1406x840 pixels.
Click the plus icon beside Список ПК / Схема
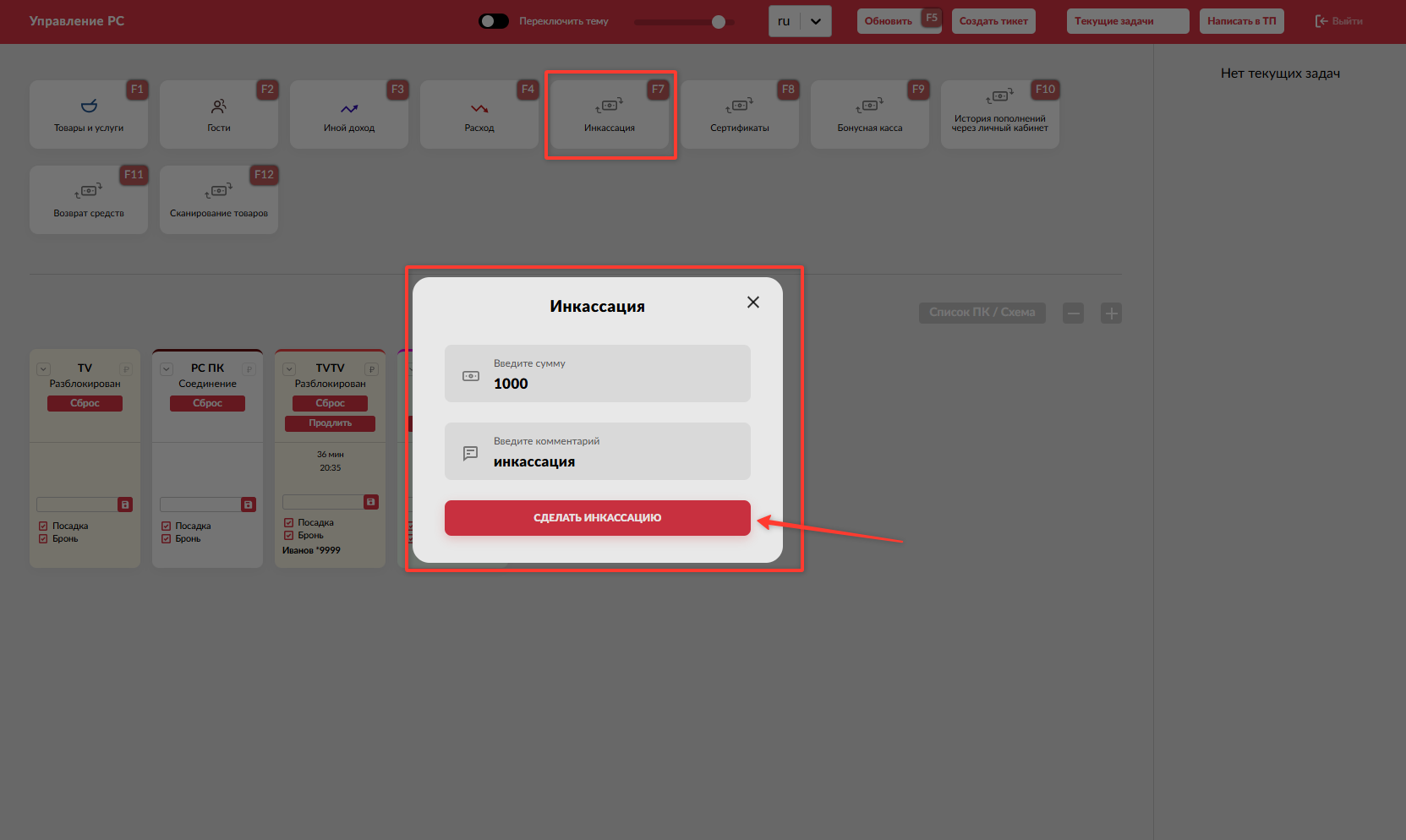click(1112, 314)
